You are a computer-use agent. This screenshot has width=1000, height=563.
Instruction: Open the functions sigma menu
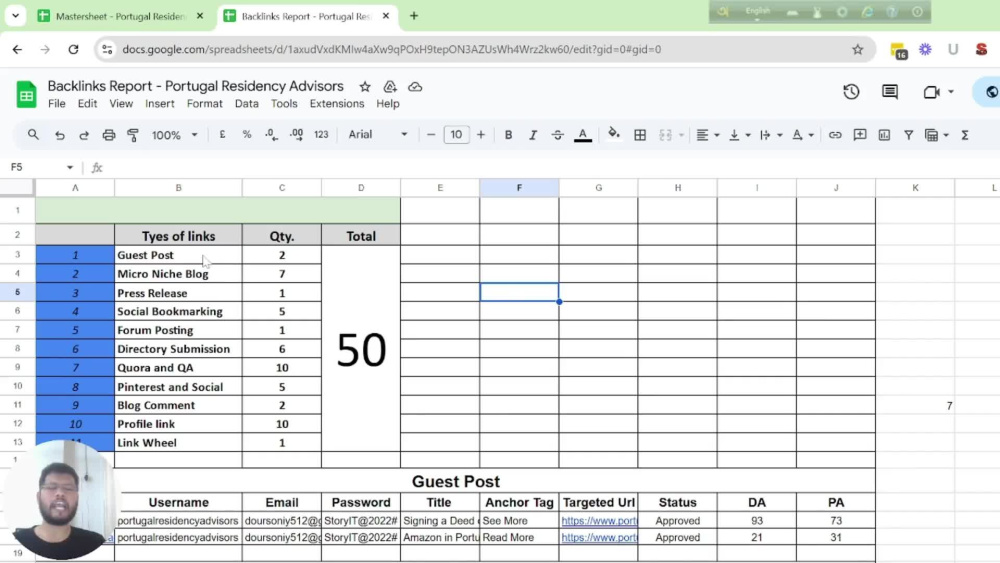pyautogui.click(x=965, y=135)
